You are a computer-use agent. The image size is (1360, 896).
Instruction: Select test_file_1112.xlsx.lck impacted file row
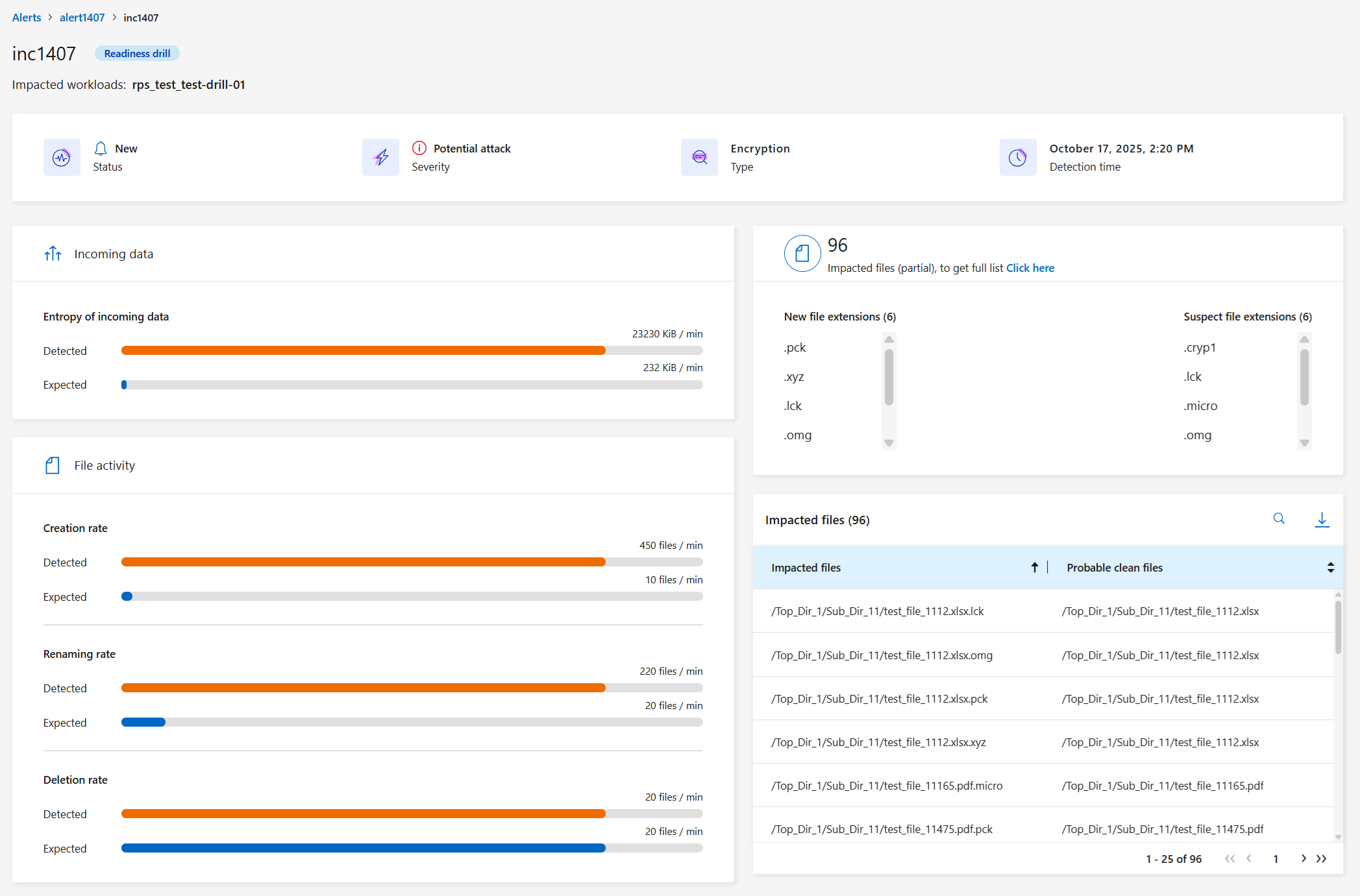(x=877, y=611)
